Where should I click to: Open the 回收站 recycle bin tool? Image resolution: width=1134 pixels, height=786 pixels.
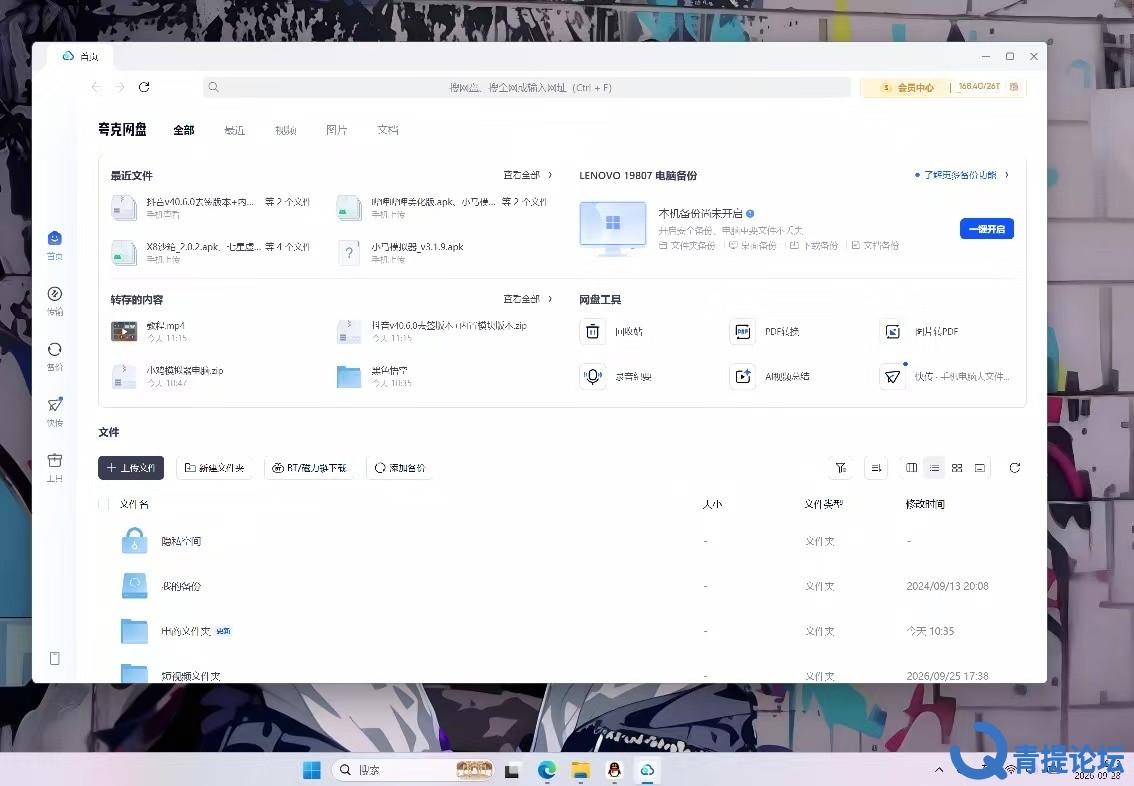(592, 331)
